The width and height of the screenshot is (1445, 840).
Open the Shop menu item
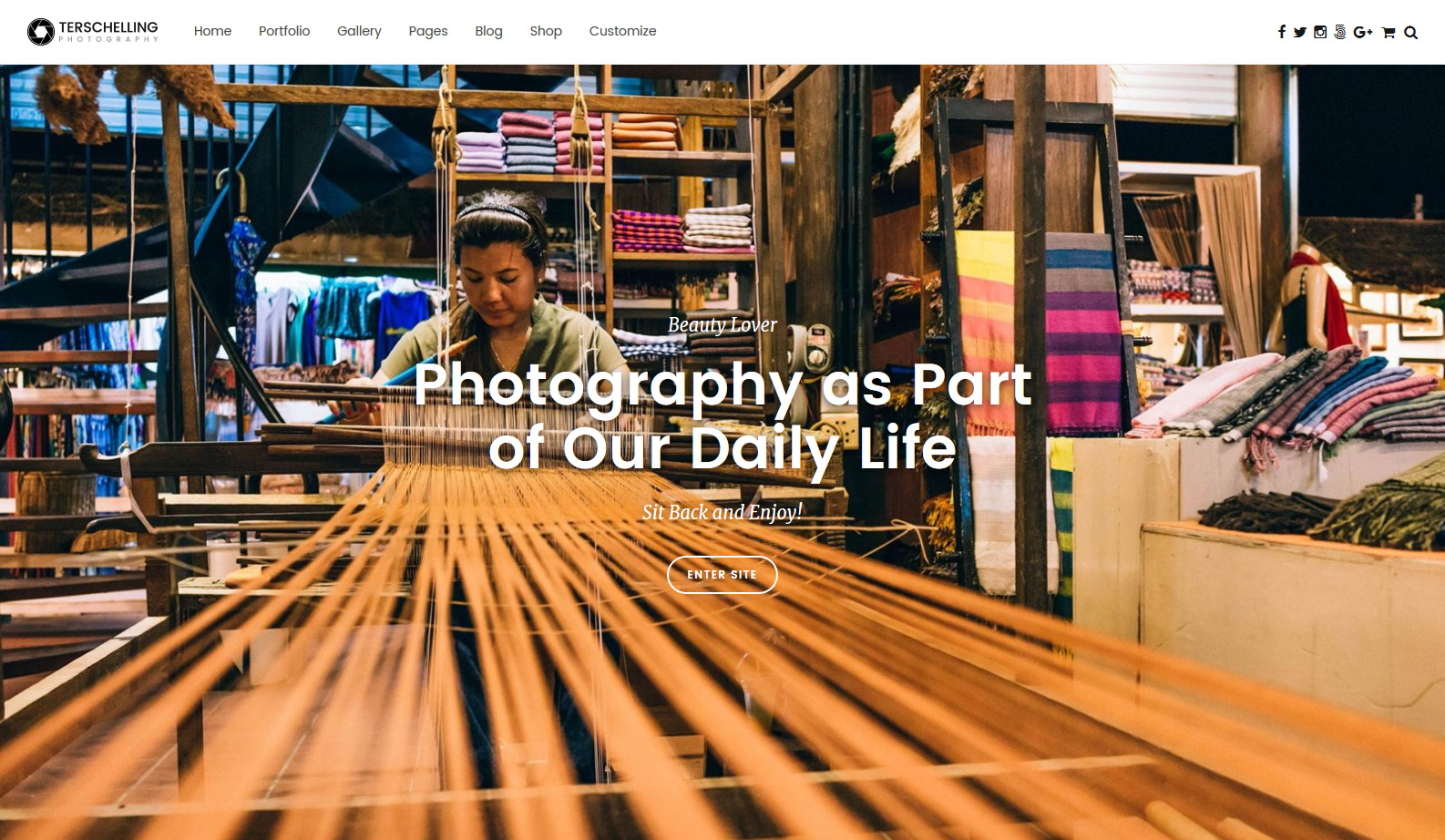coord(546,31)
